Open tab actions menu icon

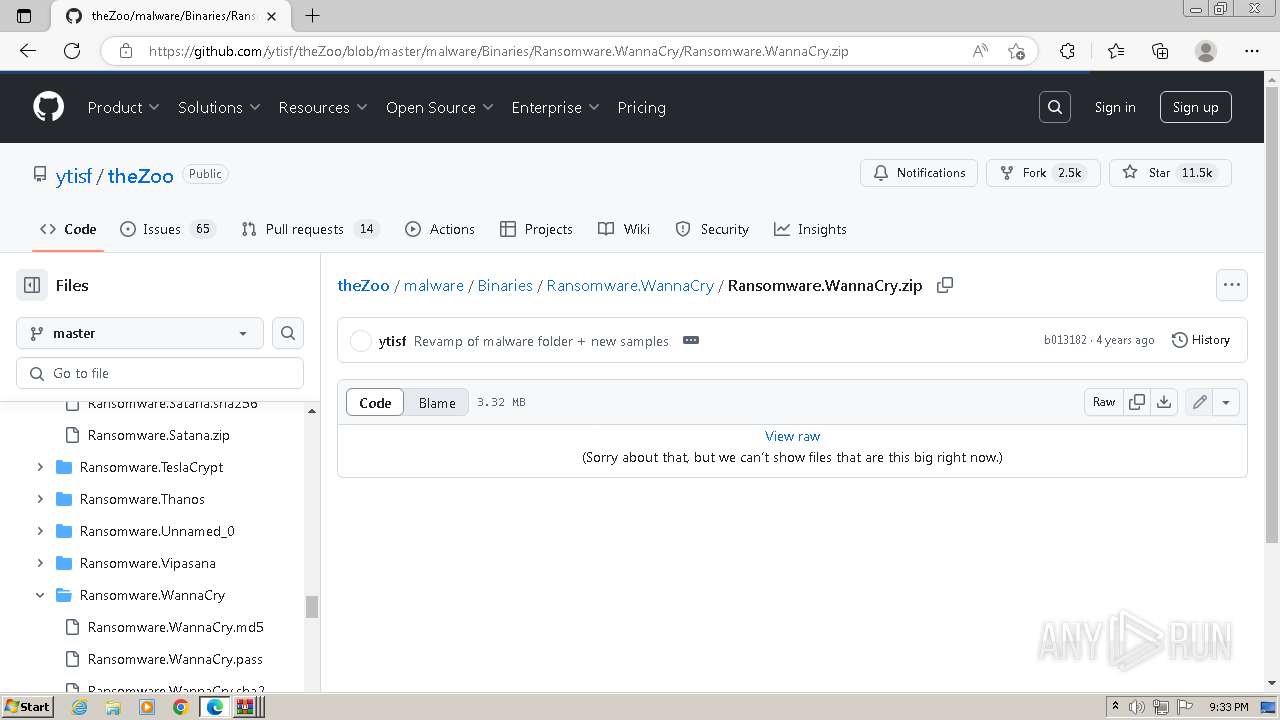click(25, 15)
